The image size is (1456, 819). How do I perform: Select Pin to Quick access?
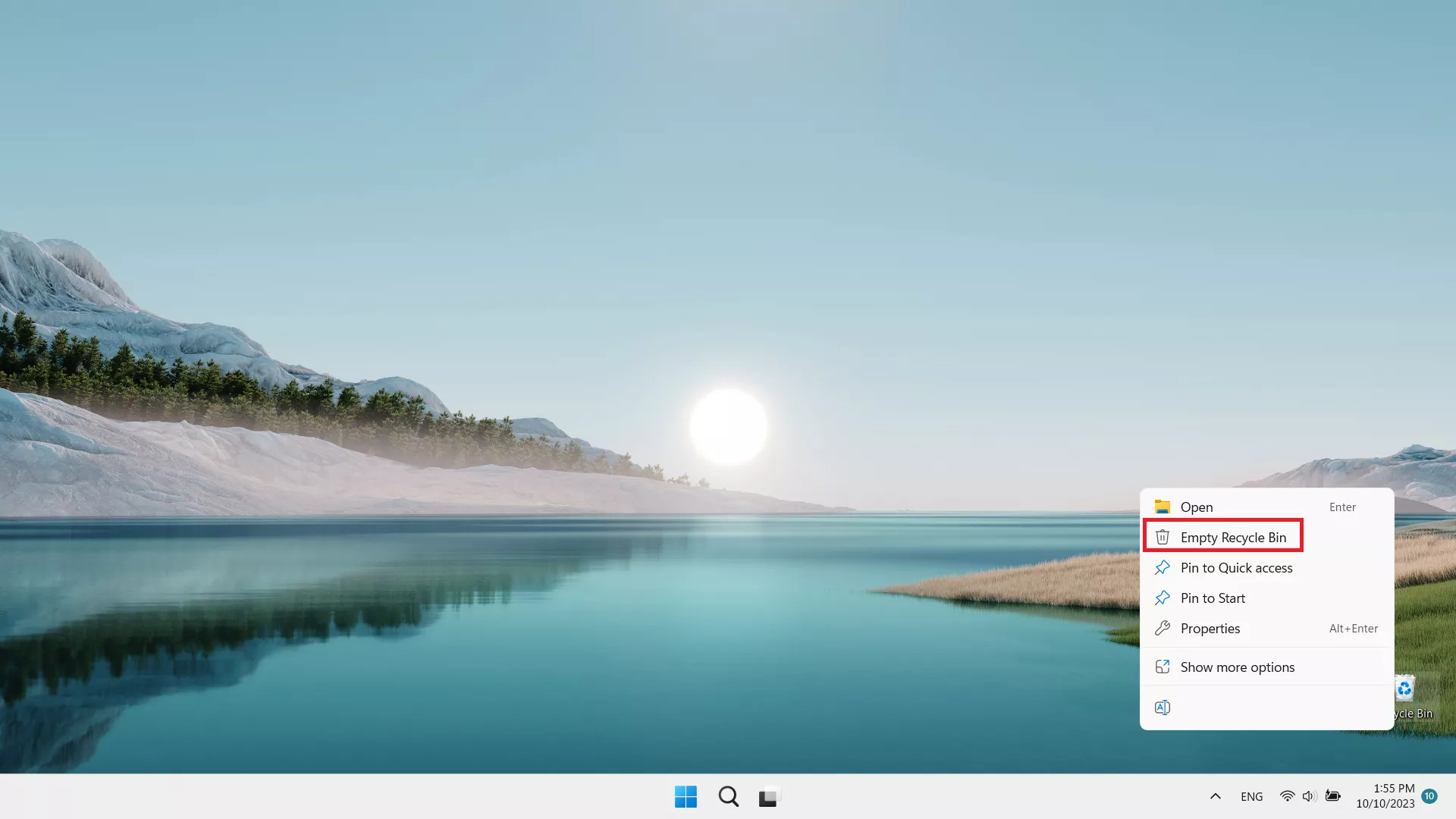[x=1236, y=568]
